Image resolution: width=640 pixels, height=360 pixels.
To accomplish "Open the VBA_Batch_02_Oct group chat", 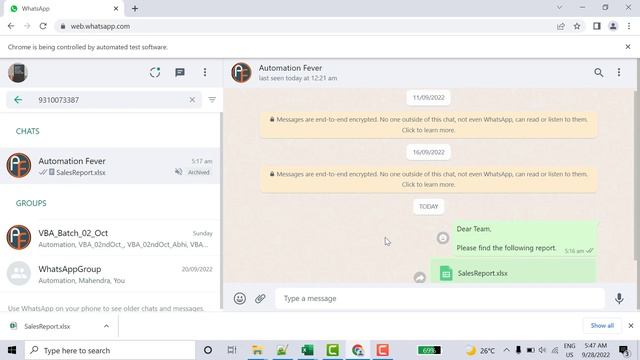I will click(x=110, y=238).
